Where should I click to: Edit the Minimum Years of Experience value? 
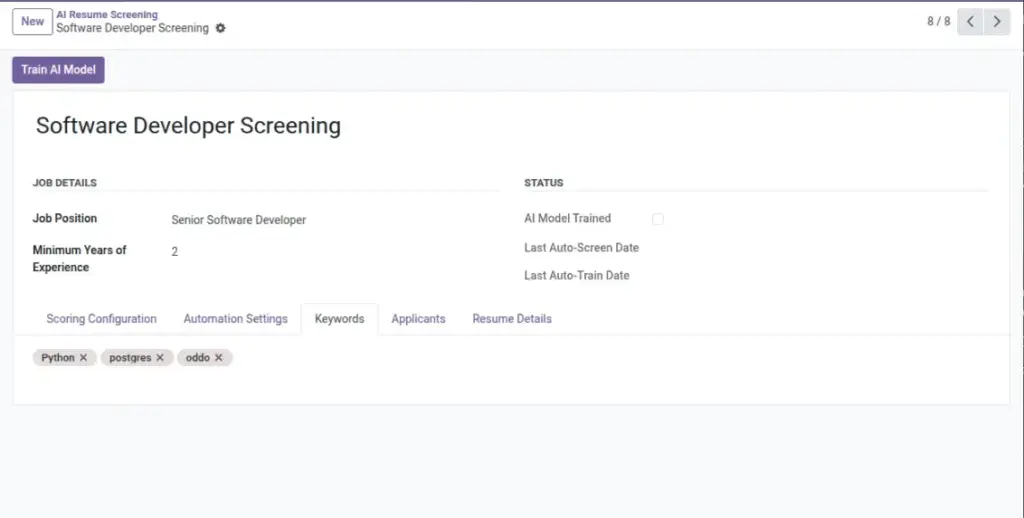tap(334, 251)
